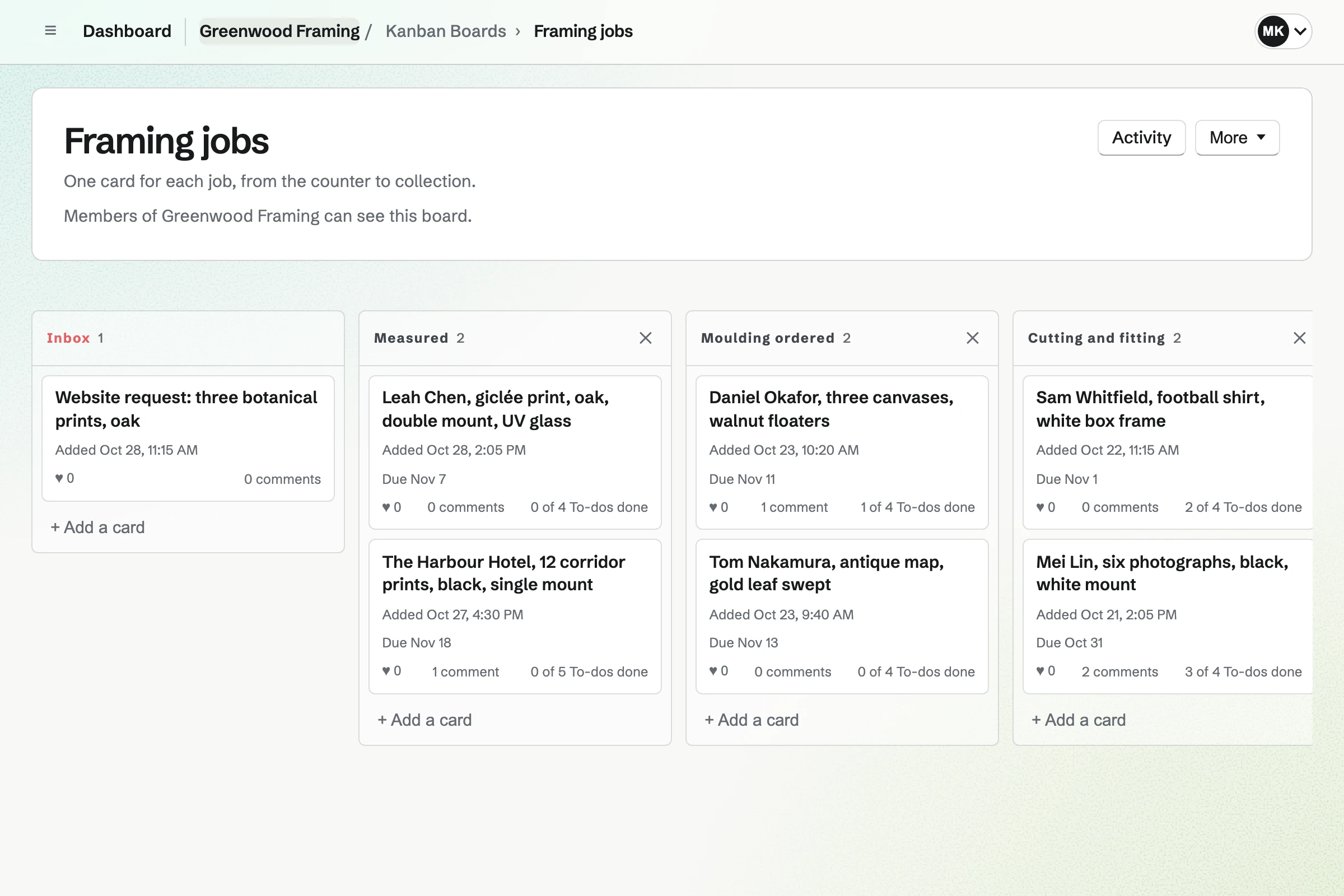The width and height of the screenshot is (1344, 896).
Task: Click heart on Sam Whitfield card
Action: [1046, 507]
